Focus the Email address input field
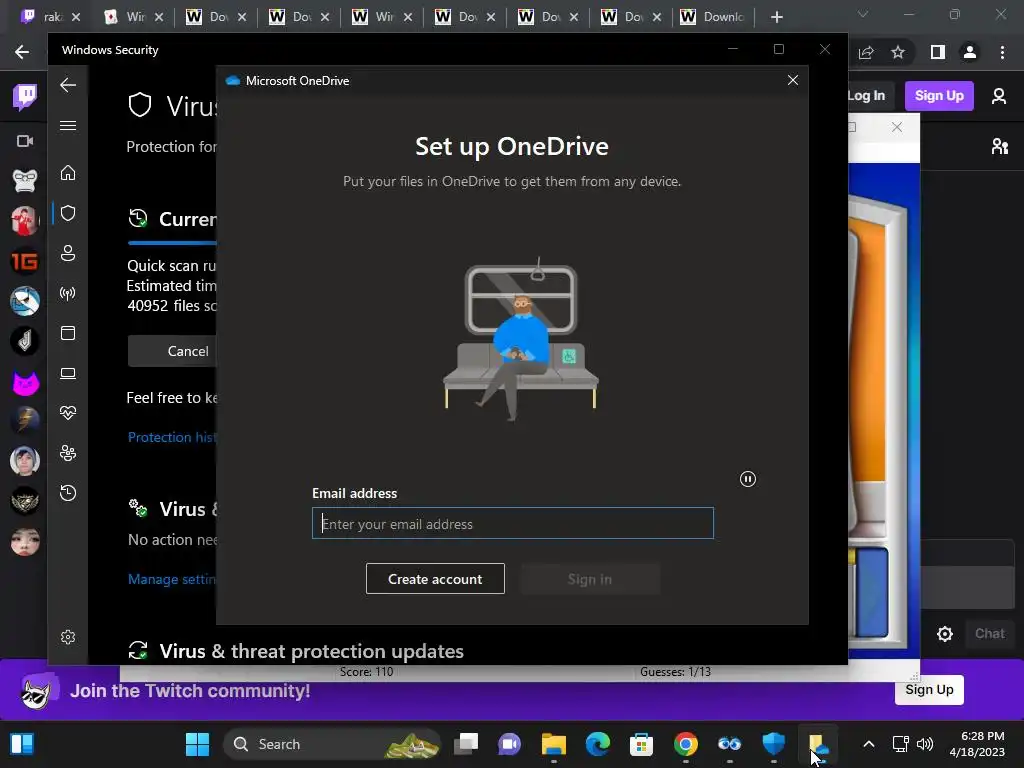This screenshot has width=1024, height=768. [513, 524]
